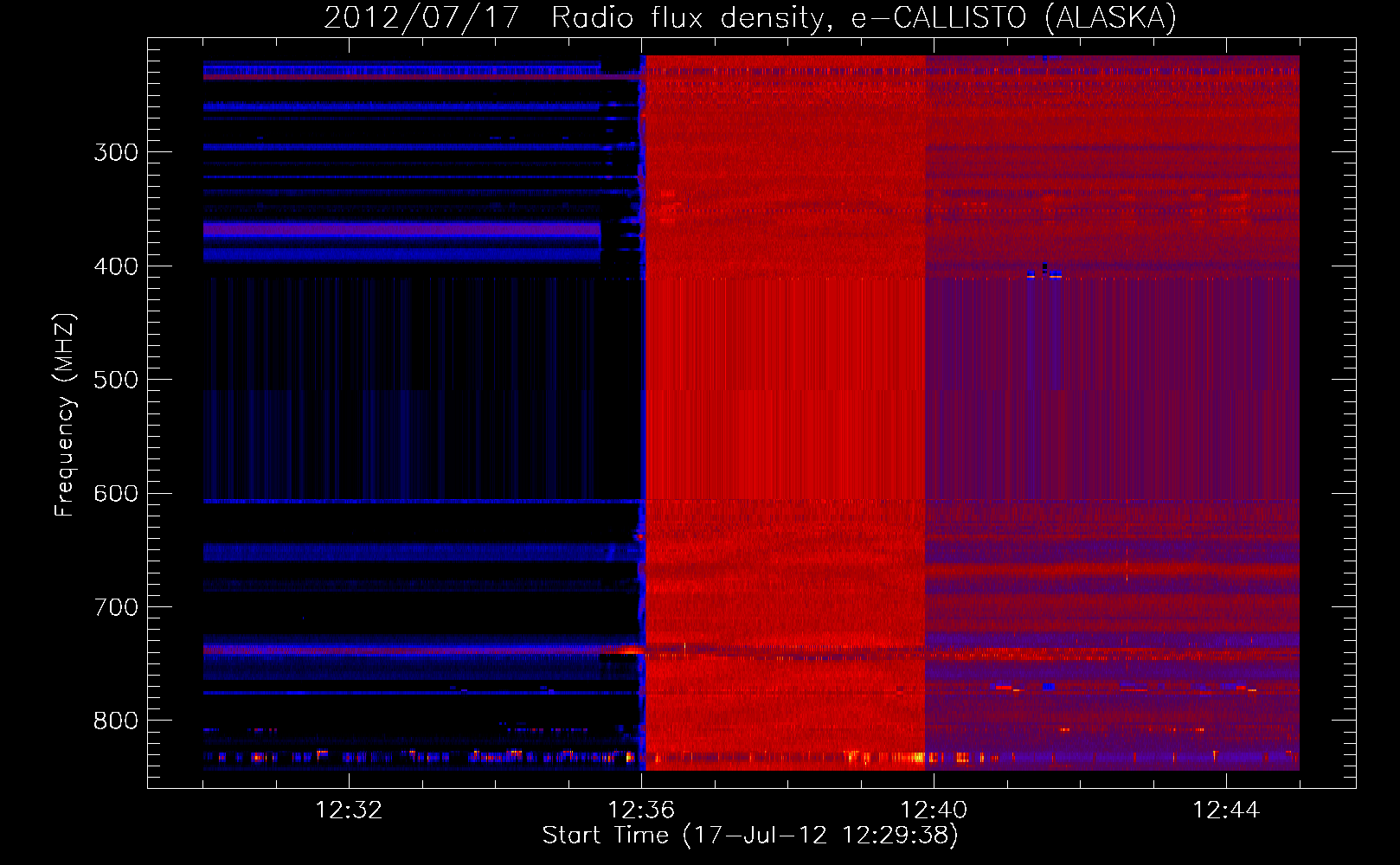
Task: Click the 400 frequency tick label
Action: click(116, 266)
